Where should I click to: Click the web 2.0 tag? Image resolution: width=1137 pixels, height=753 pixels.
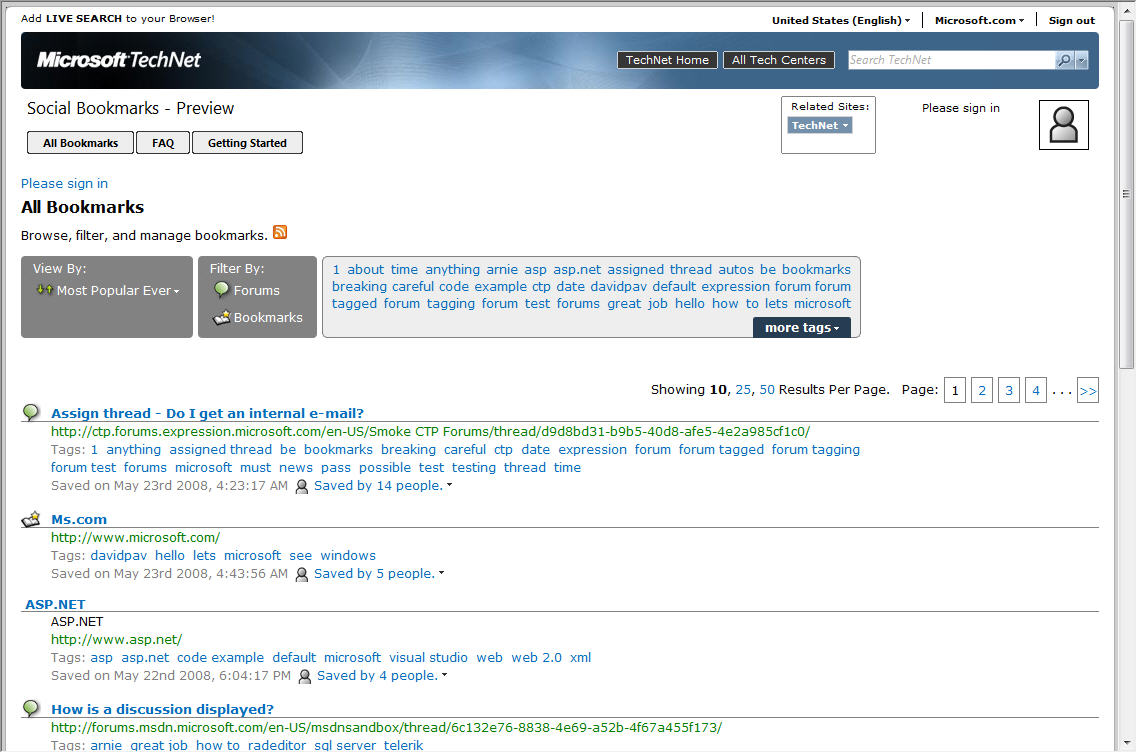[x=537, y=658]
